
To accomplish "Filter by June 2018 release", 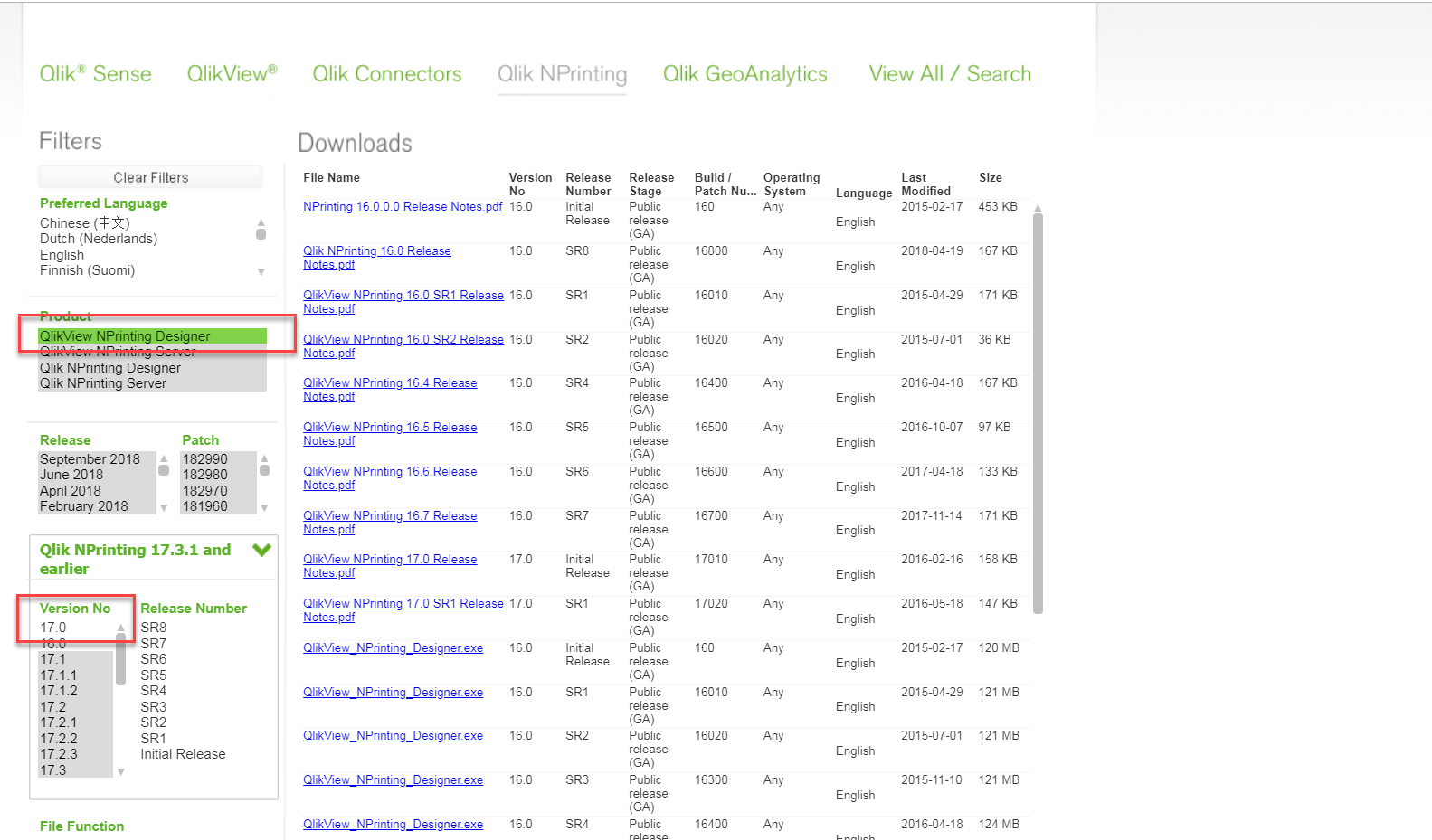I will pyautogui.click(x=97, y=475).
